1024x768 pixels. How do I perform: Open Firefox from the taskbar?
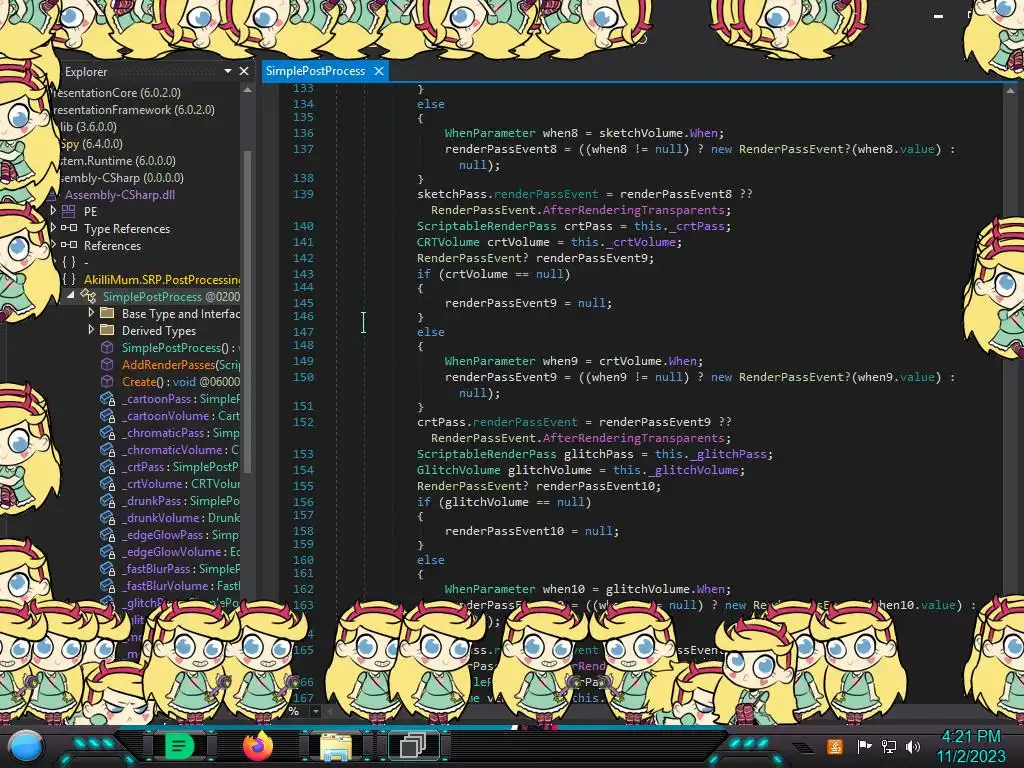pyautogui.click(x=257, y=746)
